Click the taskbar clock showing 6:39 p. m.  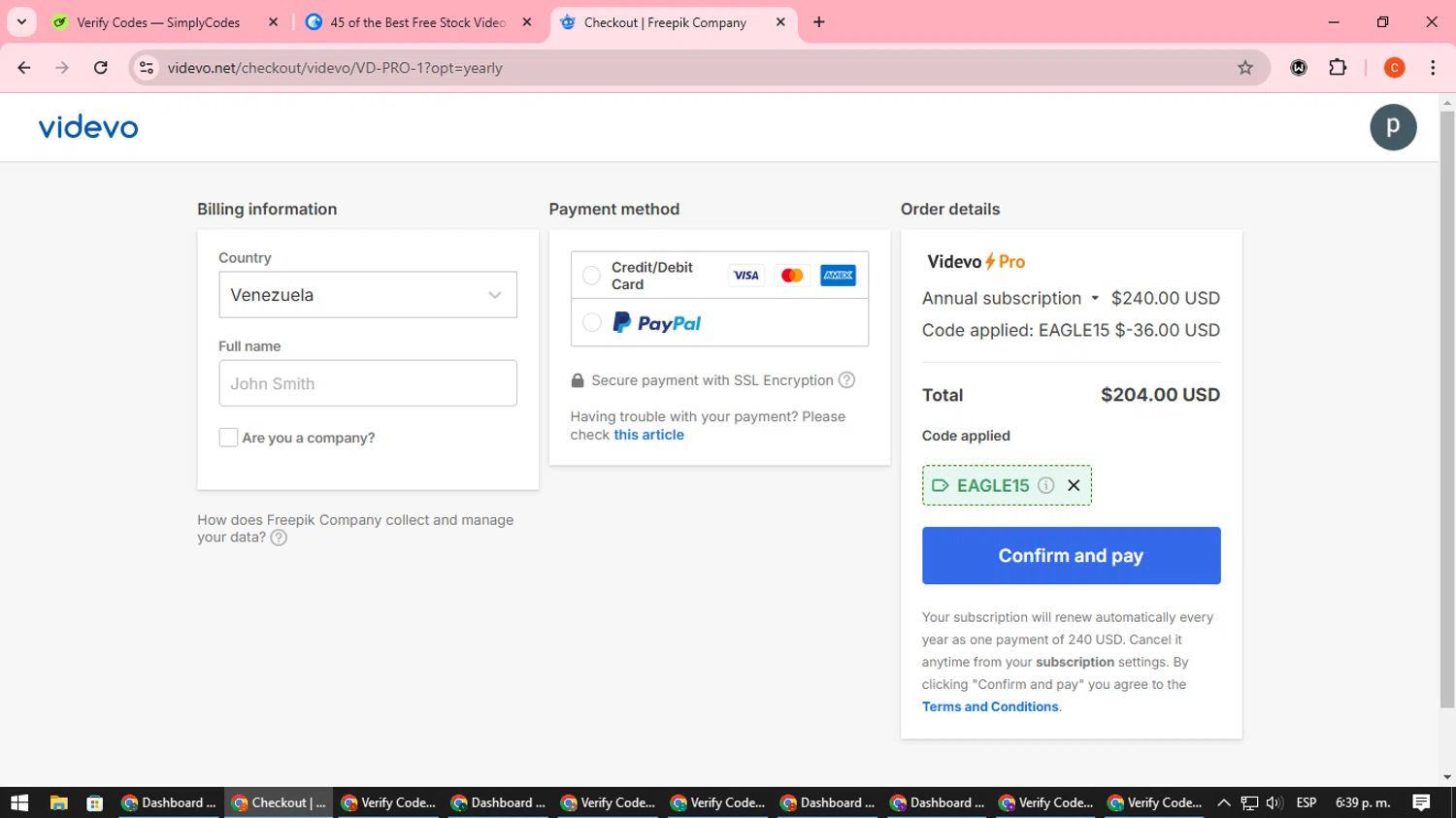pos(1363,802)
